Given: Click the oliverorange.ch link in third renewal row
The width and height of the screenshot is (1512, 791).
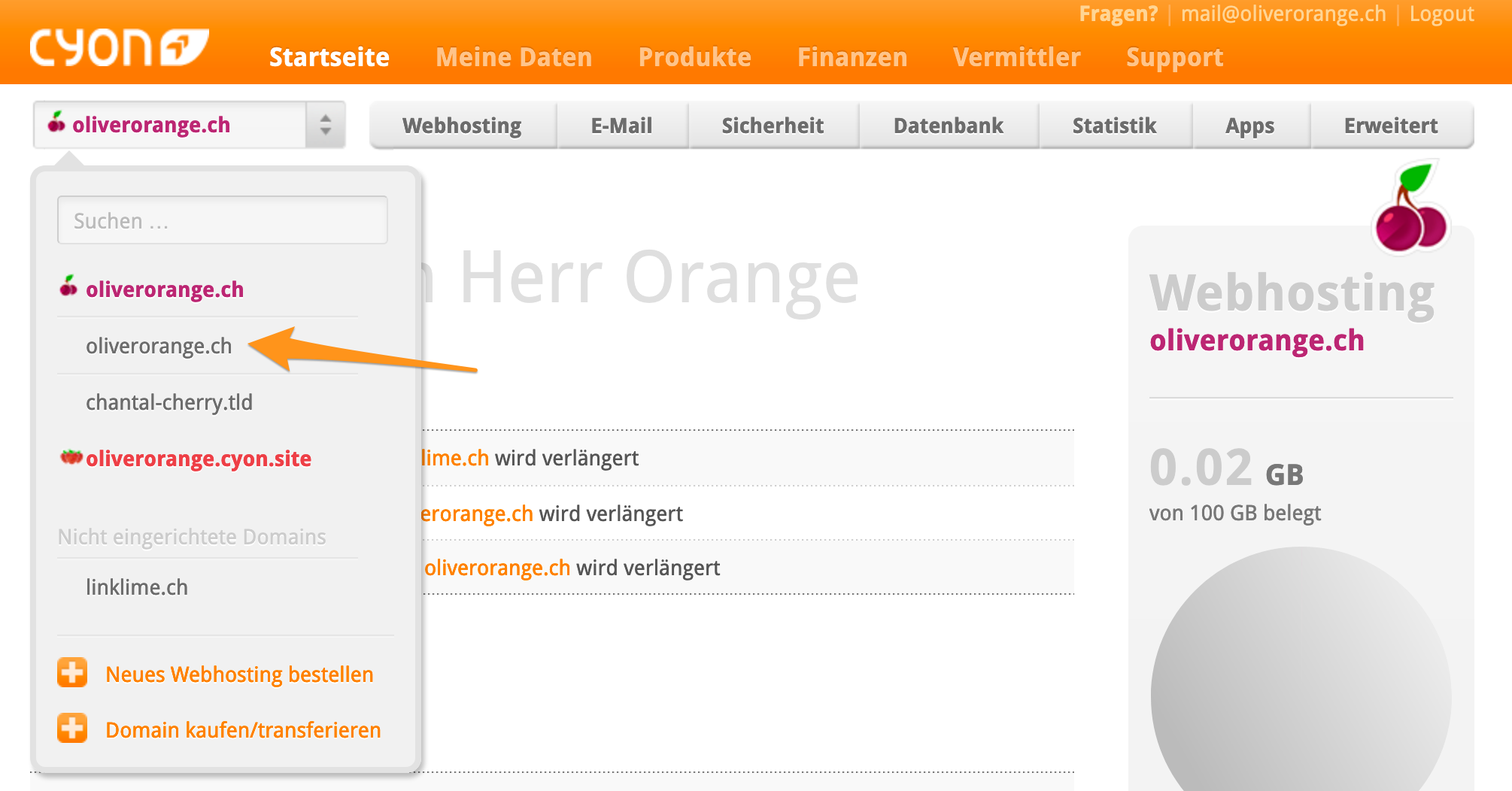Looking at the screenshot, I should [x=497, y=568].
